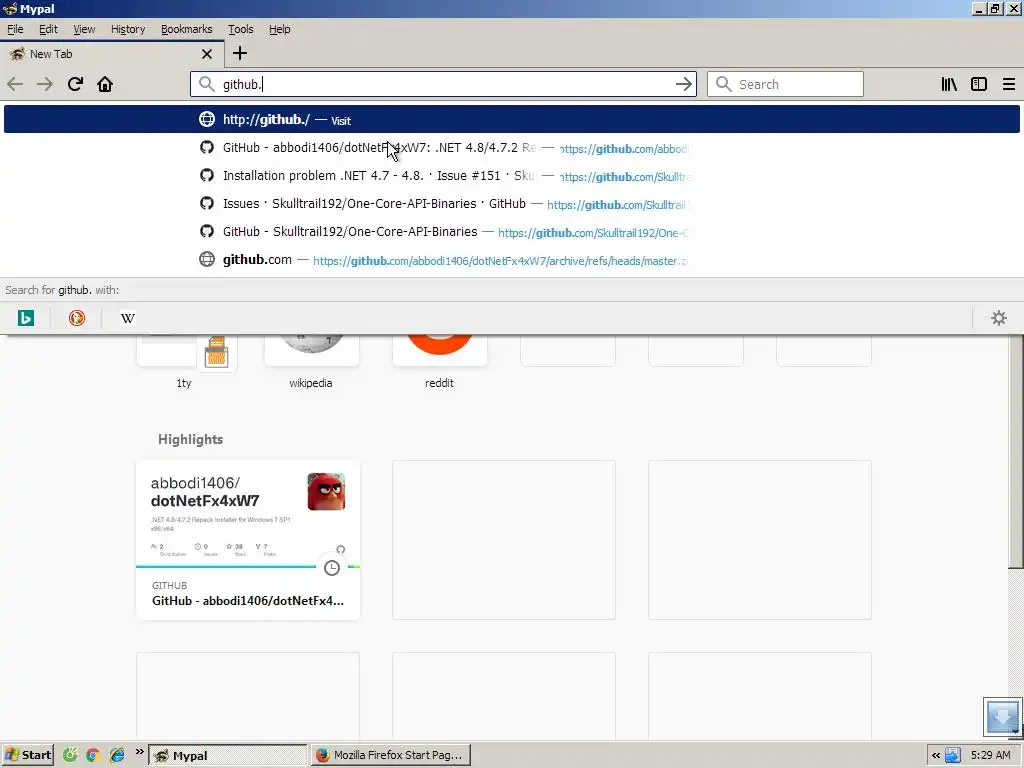Launch Chrome from quick launch
The width and height of the screenshot is (1024, 768).
(x=93, y=756)
